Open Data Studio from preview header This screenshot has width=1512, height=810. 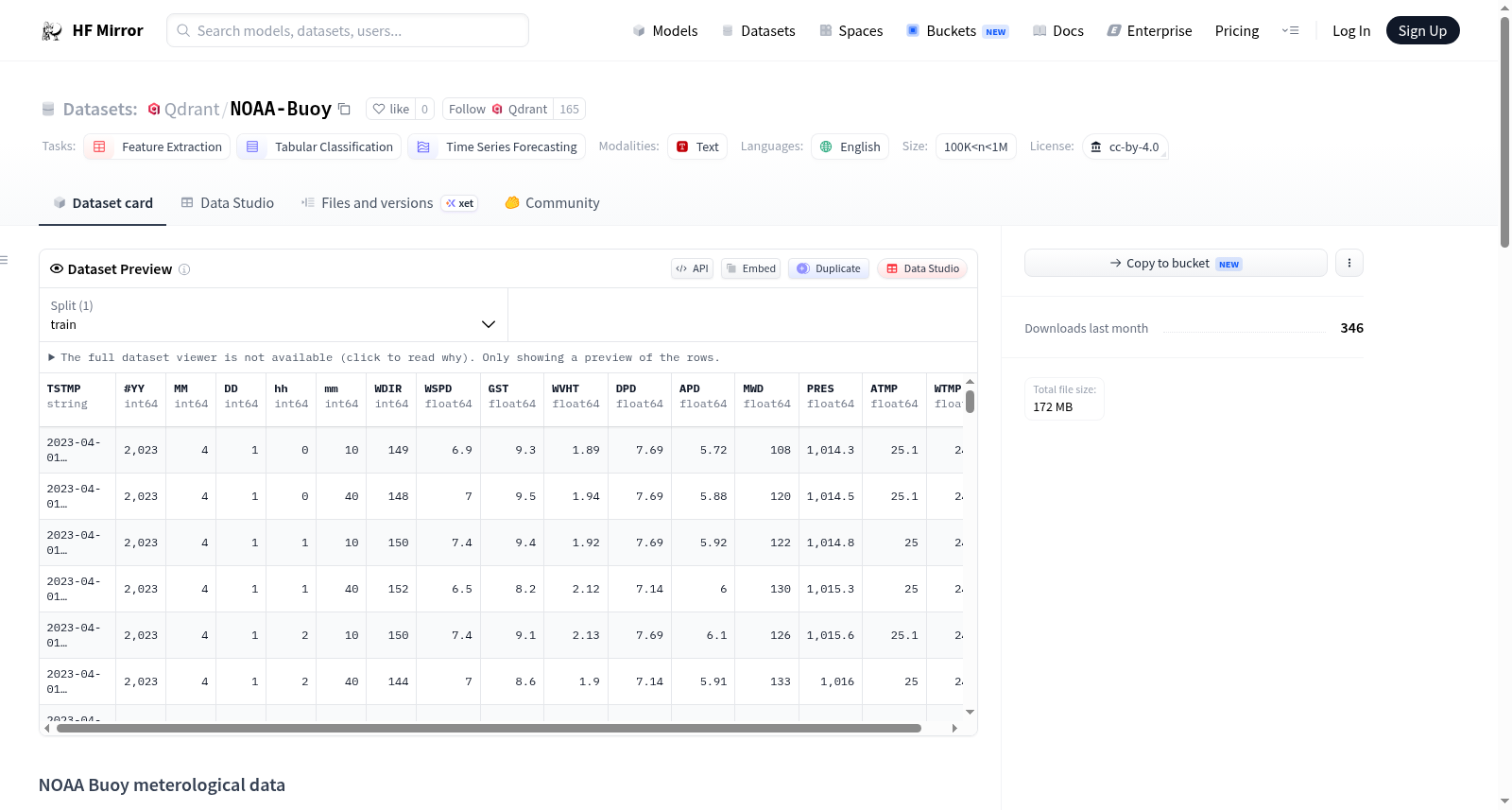(922, 268)
